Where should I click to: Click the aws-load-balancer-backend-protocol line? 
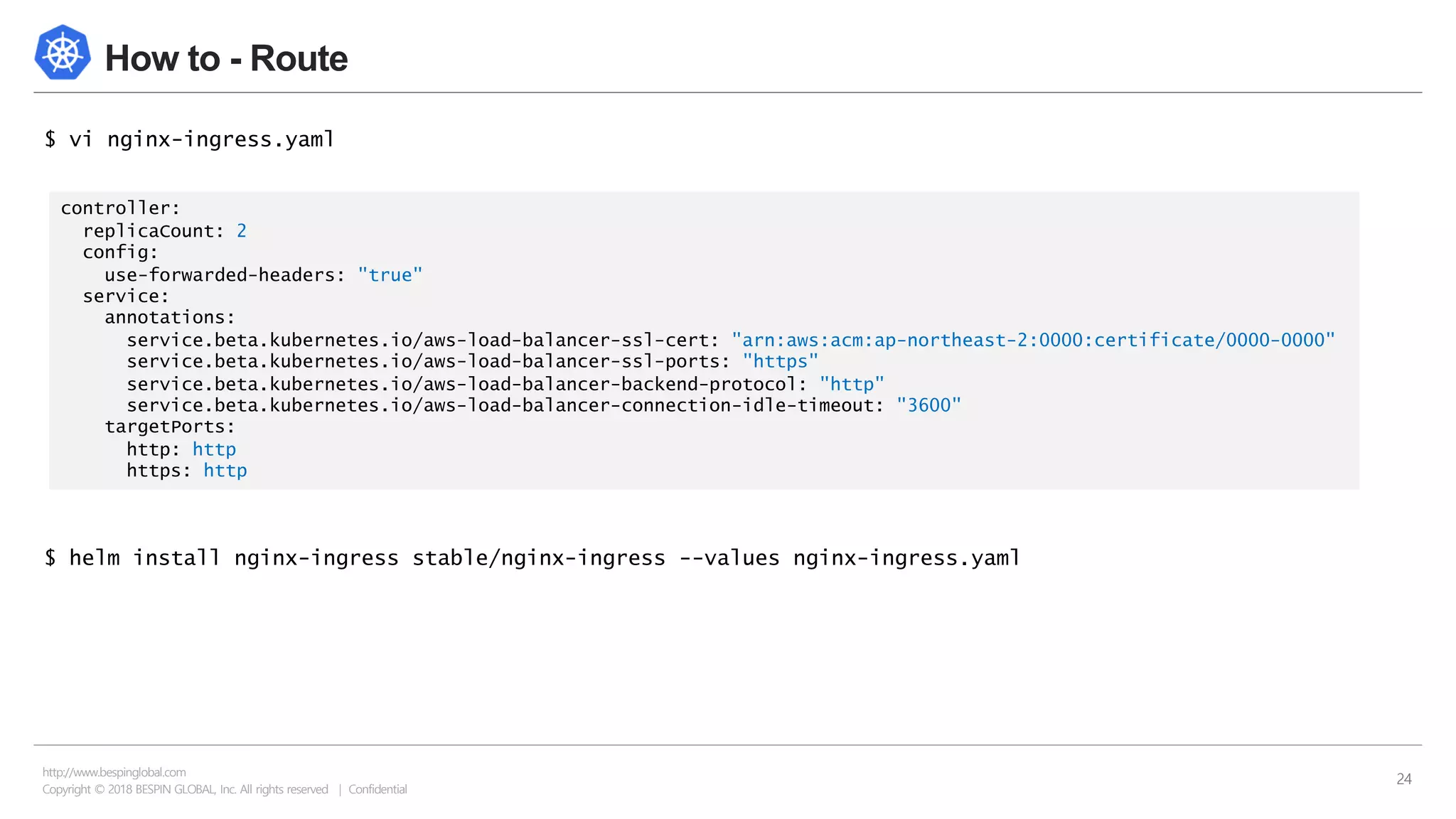coord(505,384)
